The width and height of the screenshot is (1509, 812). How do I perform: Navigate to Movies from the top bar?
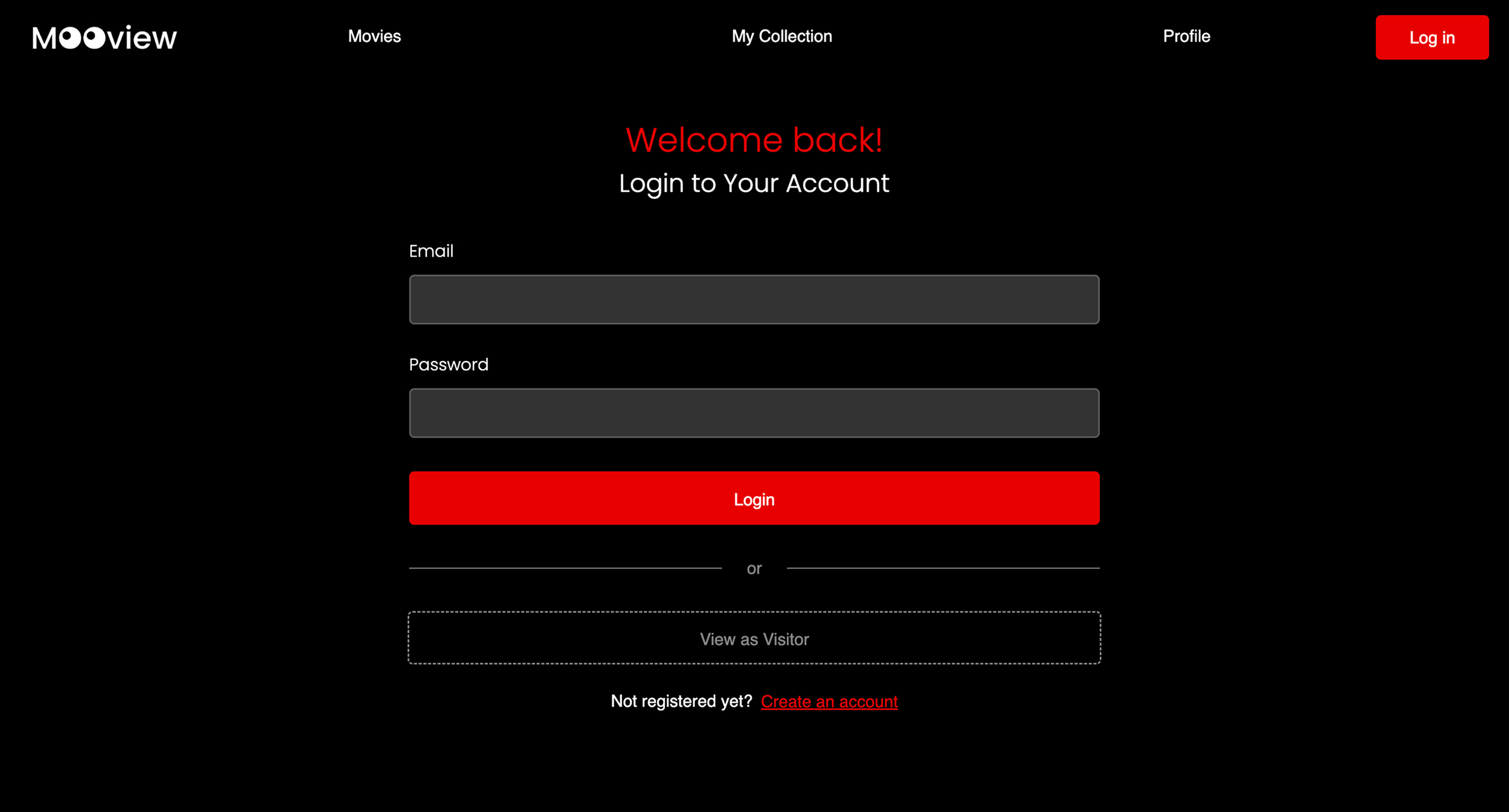[x=374, y=36]
